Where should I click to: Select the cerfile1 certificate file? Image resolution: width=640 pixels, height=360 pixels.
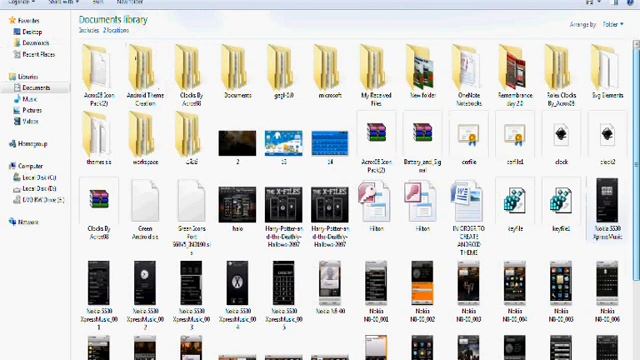pos(515,139)
